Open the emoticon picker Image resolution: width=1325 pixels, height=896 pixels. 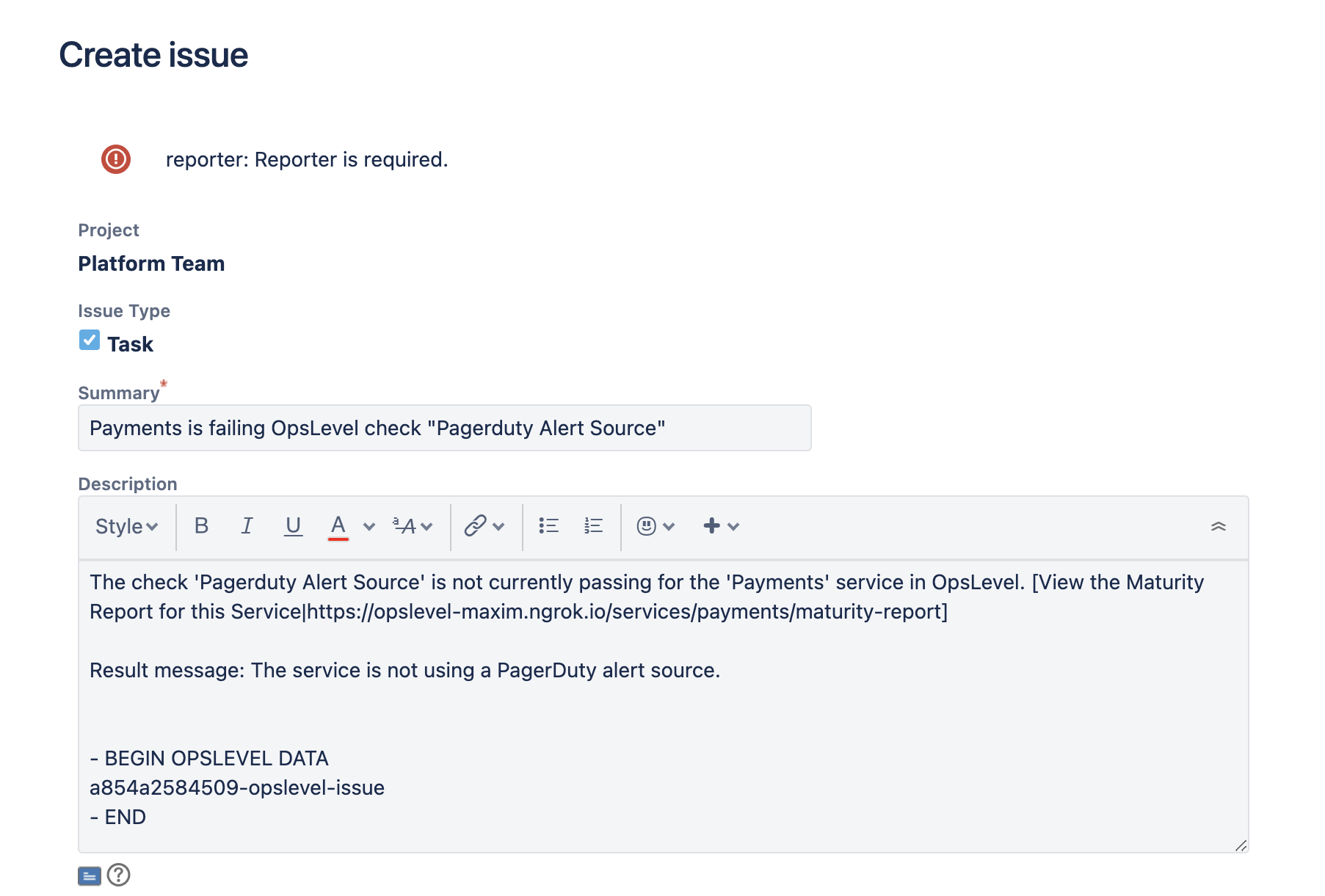click(646, 525)
